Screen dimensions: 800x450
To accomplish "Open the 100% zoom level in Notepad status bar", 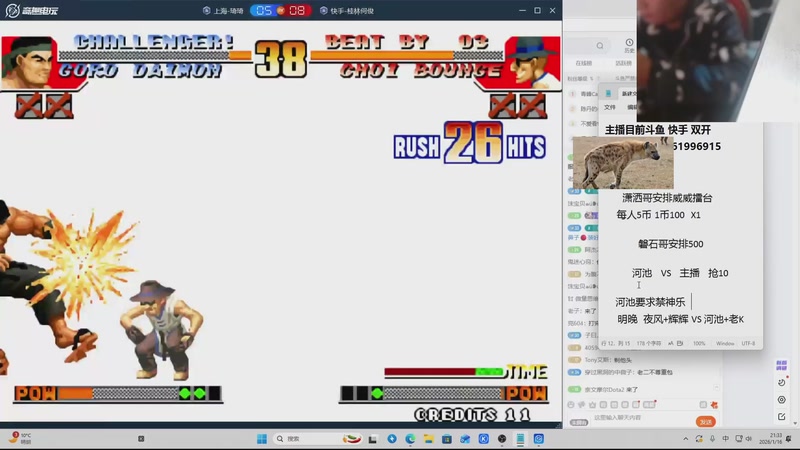I will click(699, 343).
